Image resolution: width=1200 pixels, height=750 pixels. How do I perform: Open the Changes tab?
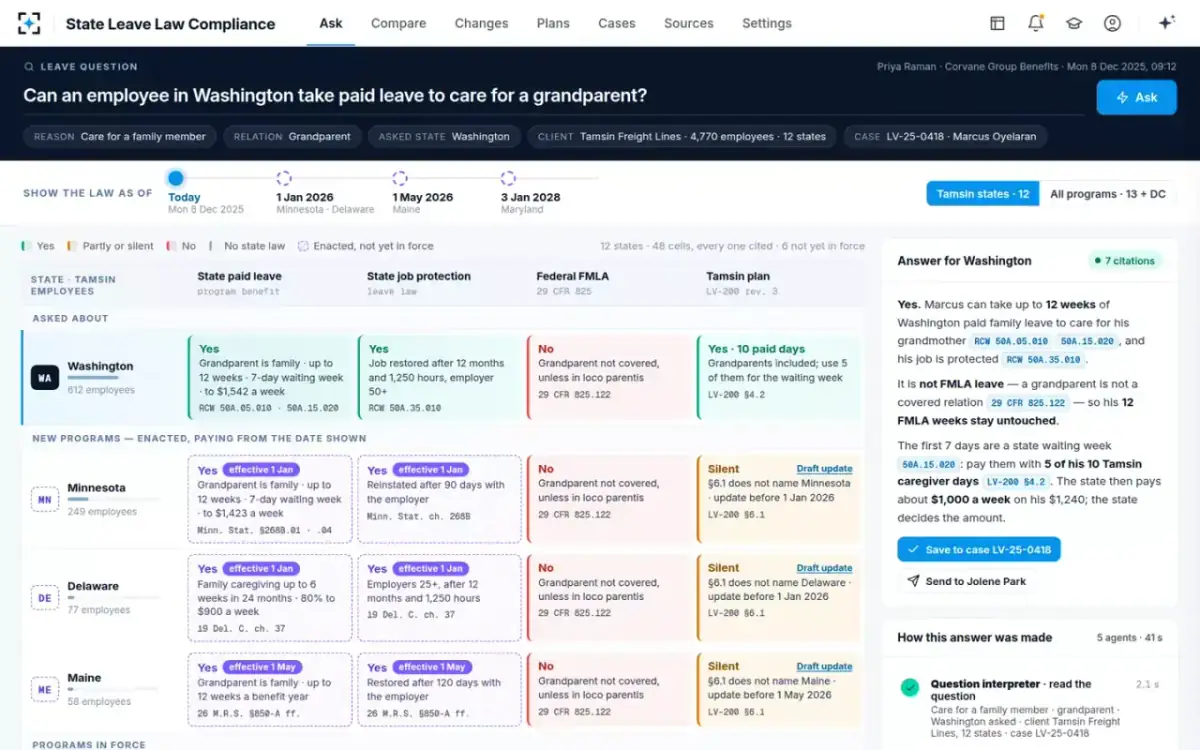[x=481, y=23]
